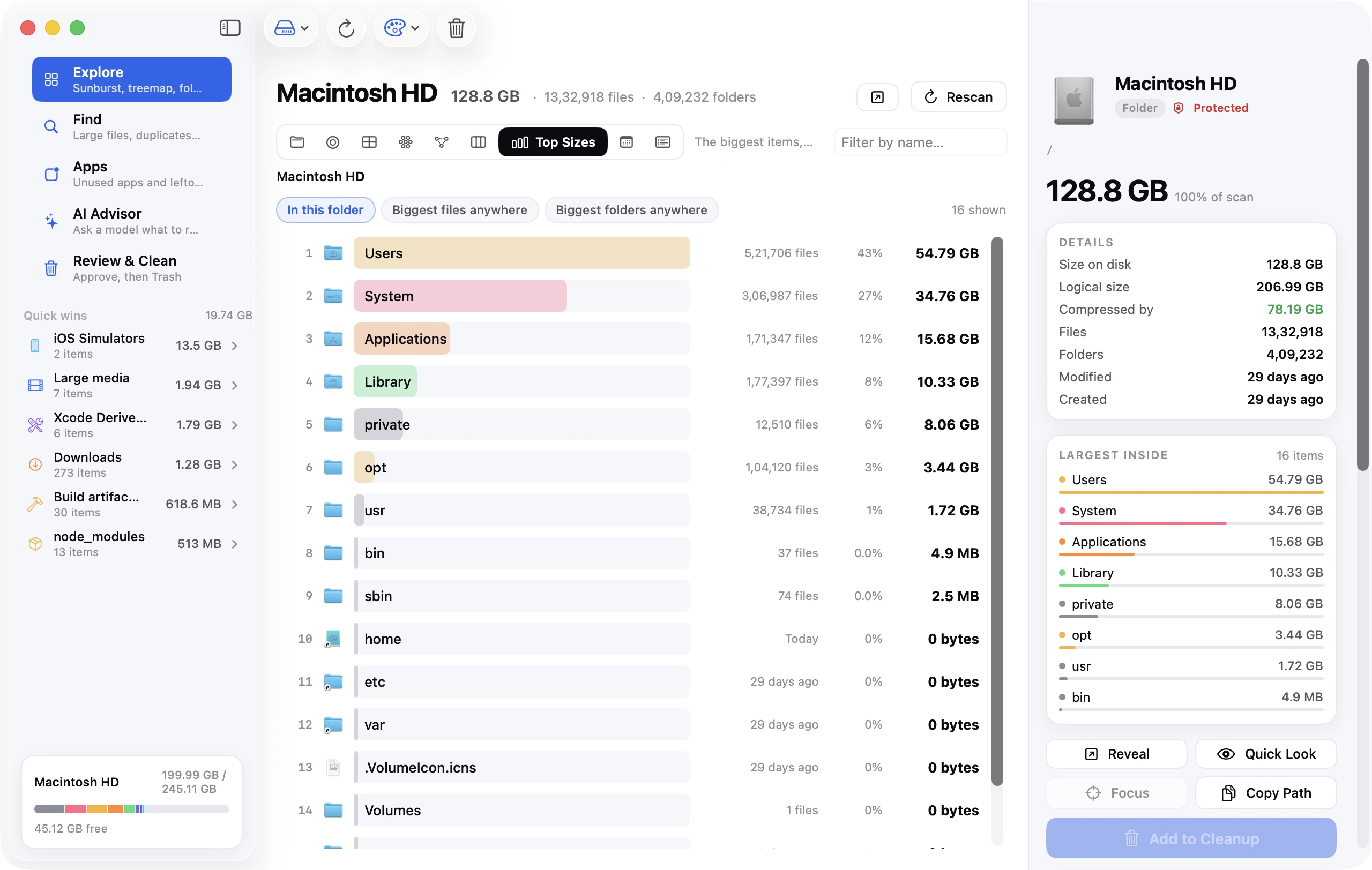Select the In this folder filter
The image size is (1372, 870).
[x=325, y=209]
